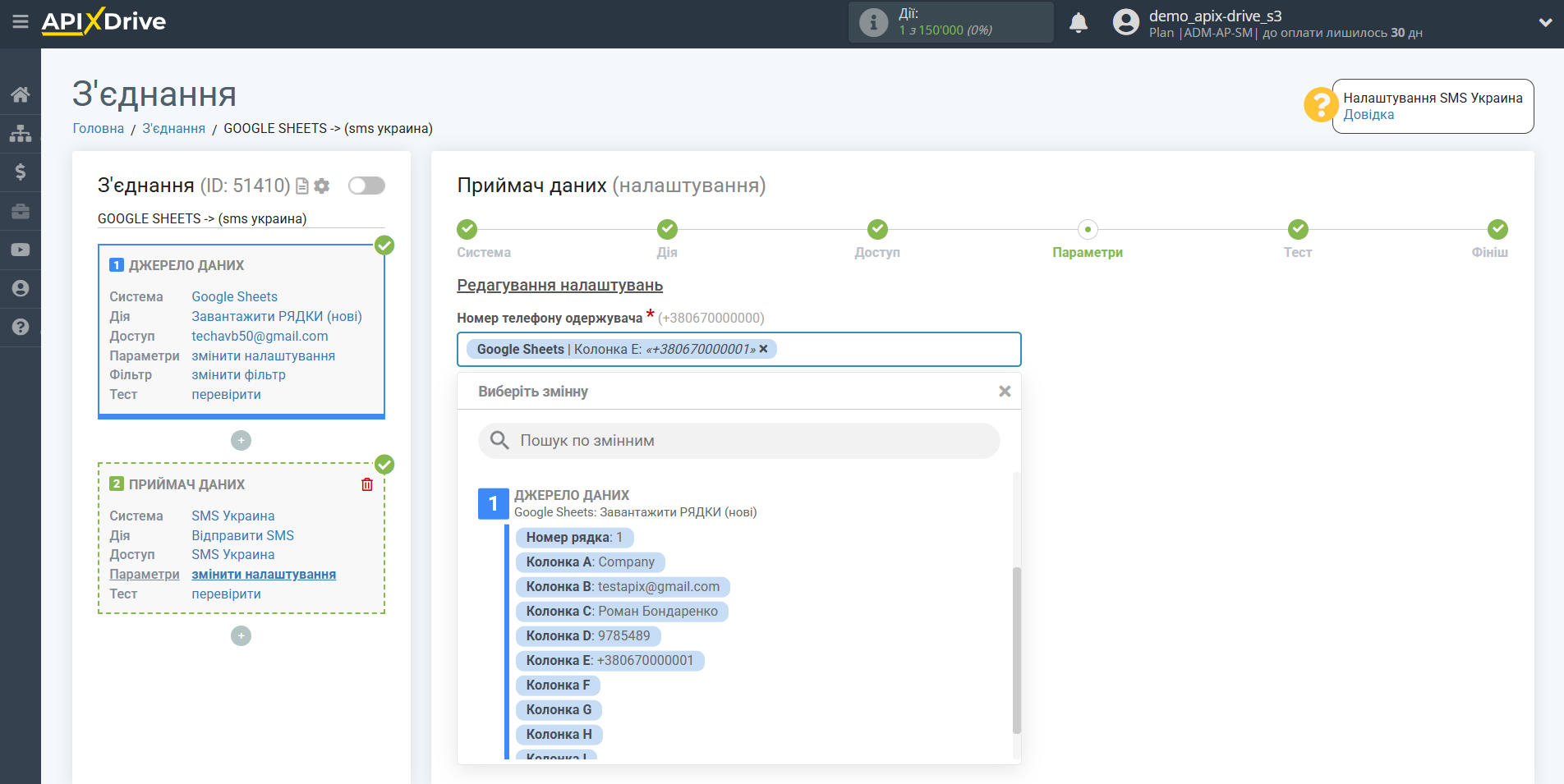Select variable Колонка G
The height and width of the screenshot is (784, 1564).
[x=559, y=710]
